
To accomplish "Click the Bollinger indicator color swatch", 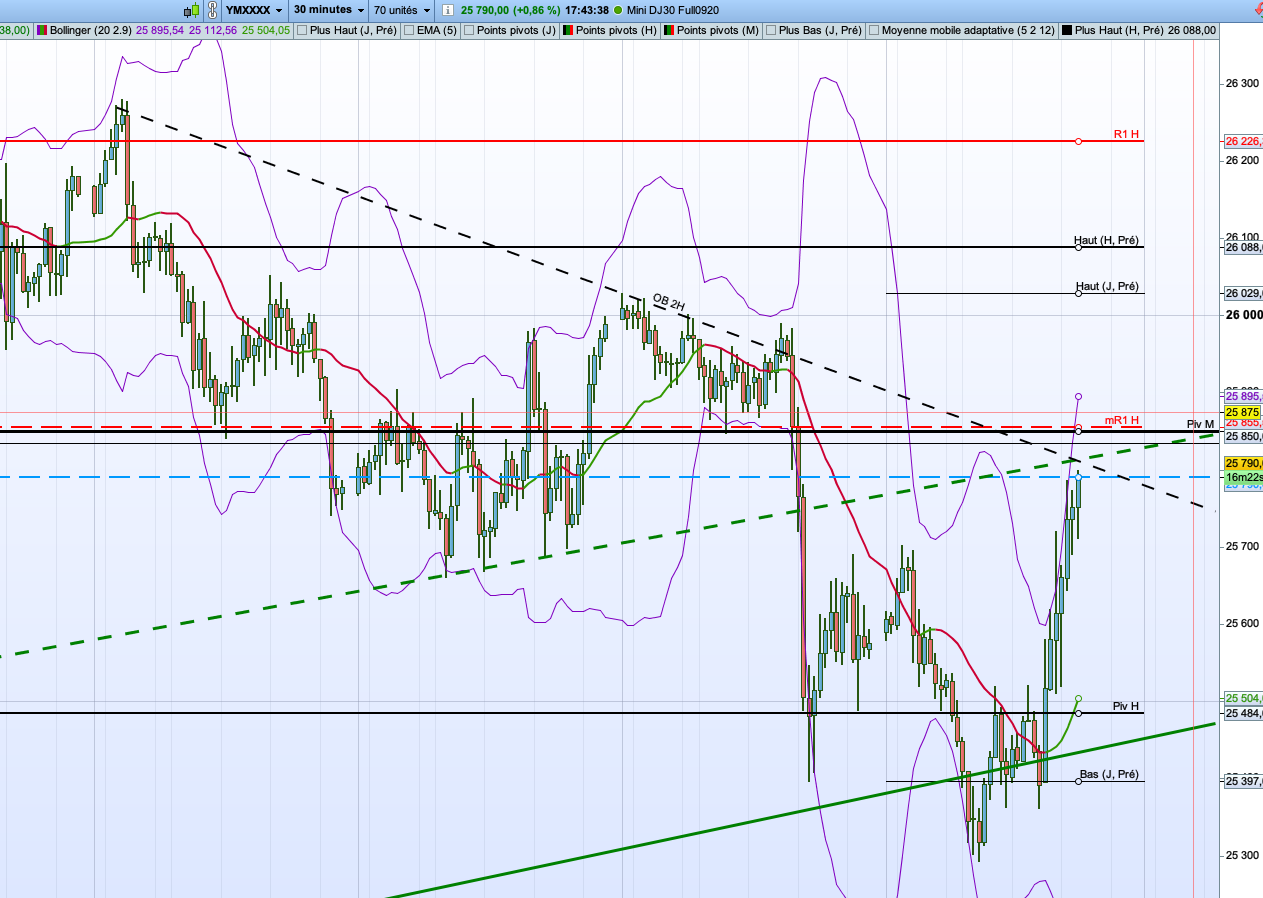I will [x=41, y=30].
